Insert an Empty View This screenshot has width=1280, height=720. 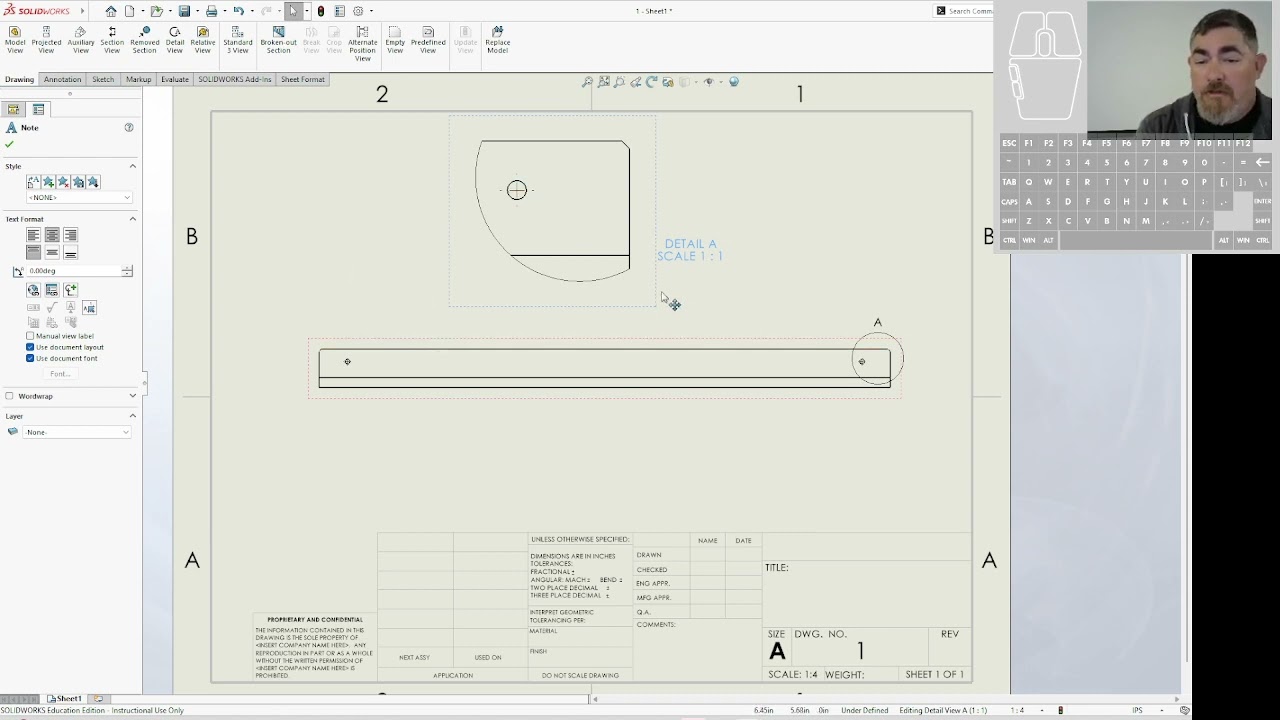[x=395, y=40]
